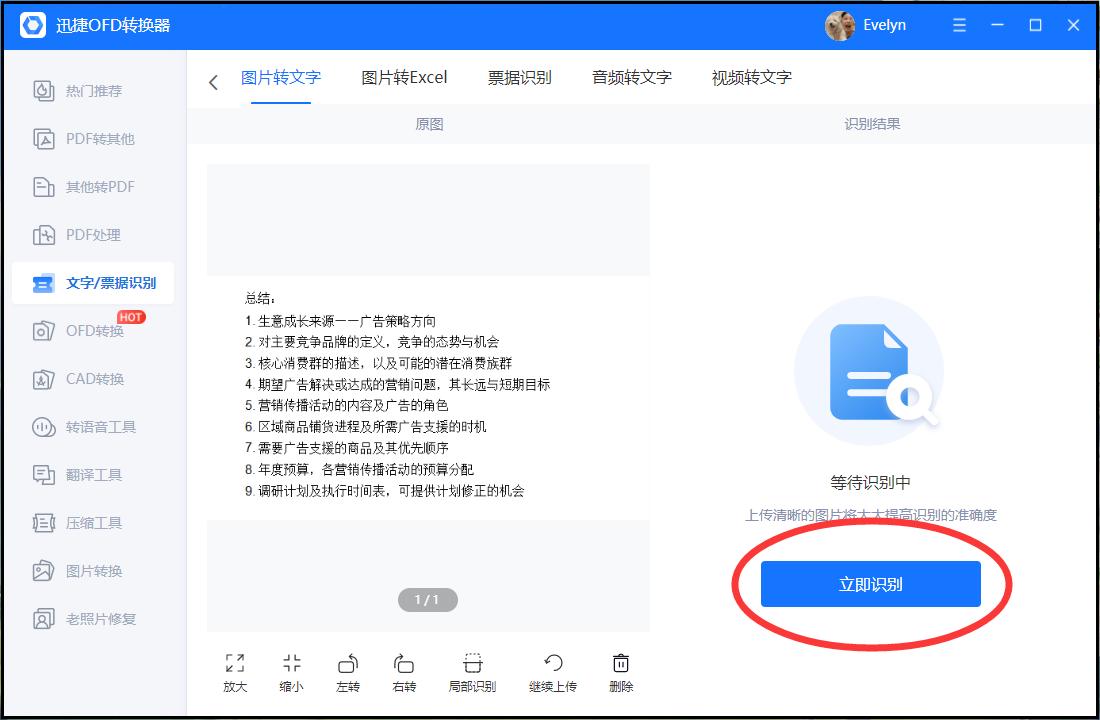Screen dimensions: 1100x720
Task: Click the 立即识别 recognition button
Action: point(870,583)
